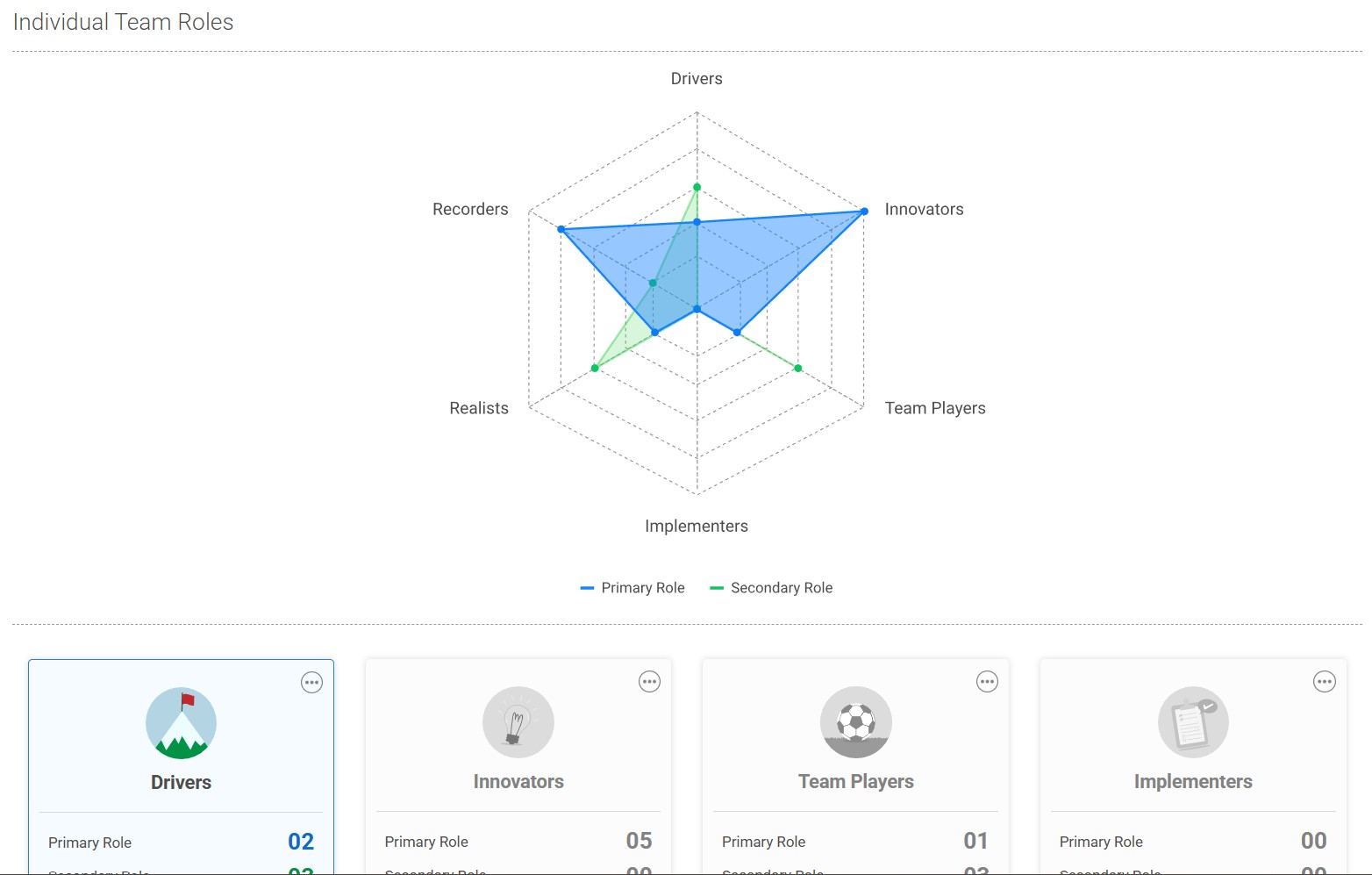Open the Drivers card options menu

click(311, 683)
